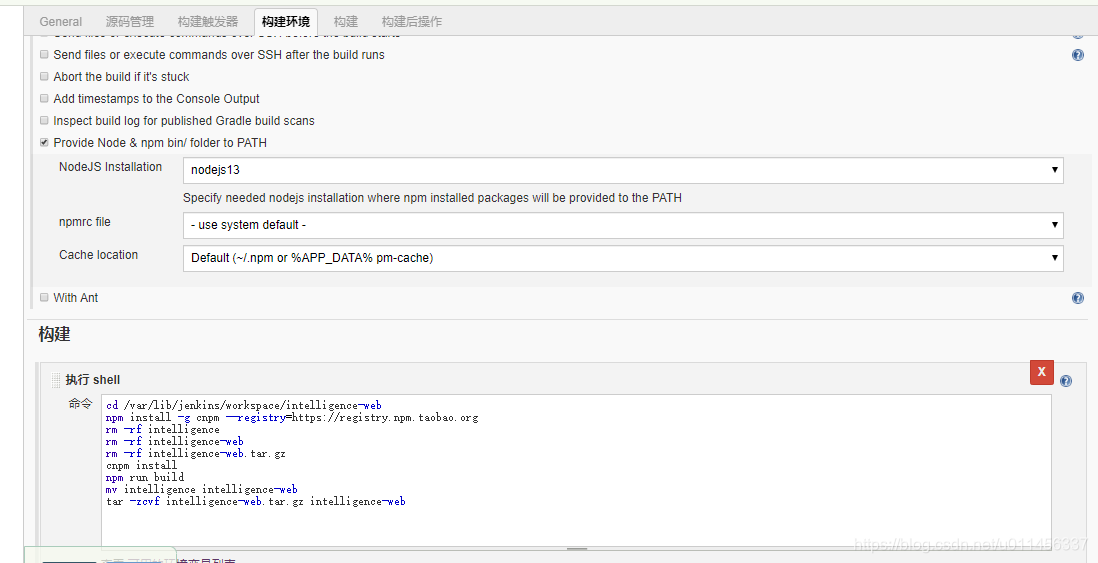Switch to the 构建 tab
This screenshot has height=563, width=1098.
click(x=345, y=22)
